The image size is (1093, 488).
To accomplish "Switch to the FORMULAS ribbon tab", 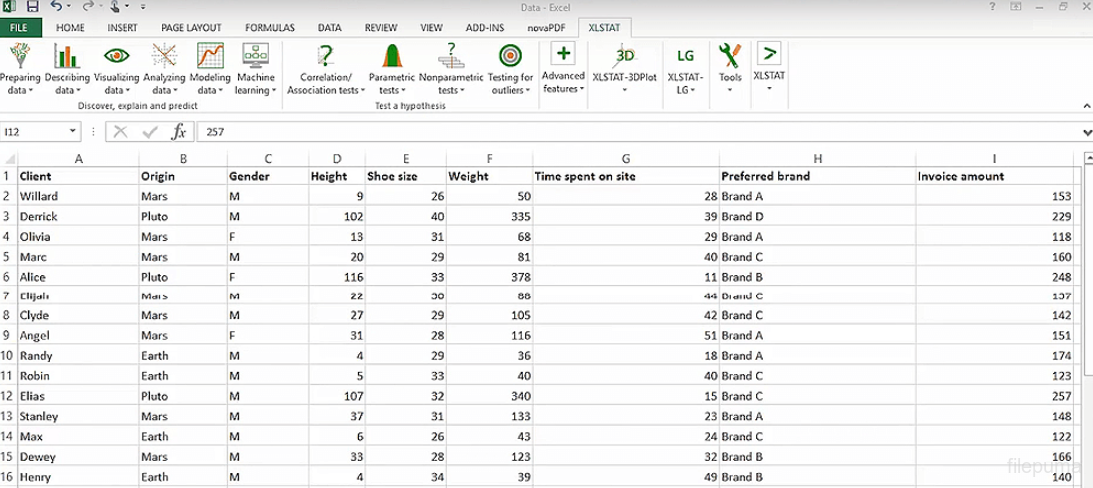I will point(270,28).
